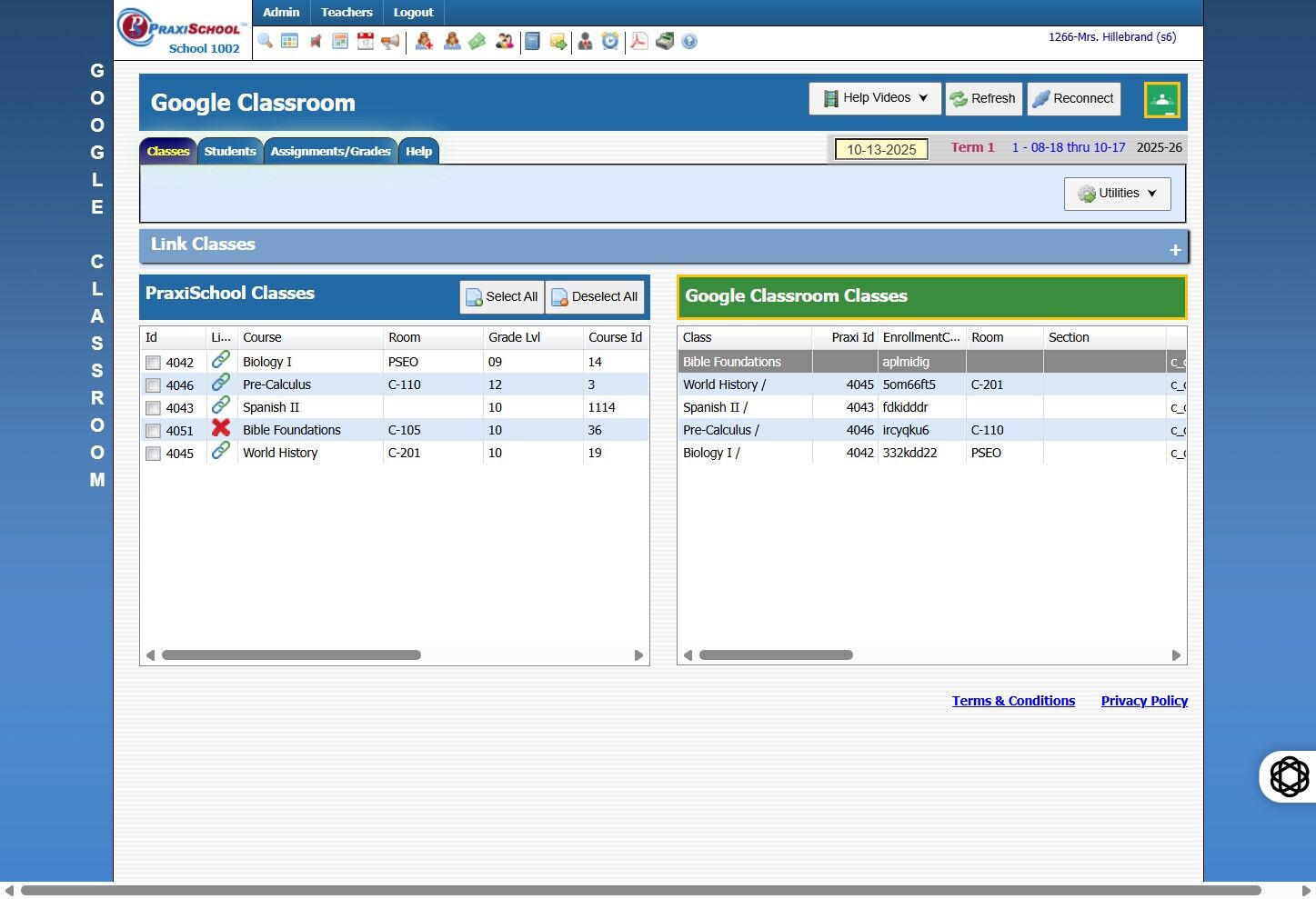The width and height of the screenshot is (1316, 899).
Task: Click the green Google Classroom icon
Action: (x=1161, y=100)
